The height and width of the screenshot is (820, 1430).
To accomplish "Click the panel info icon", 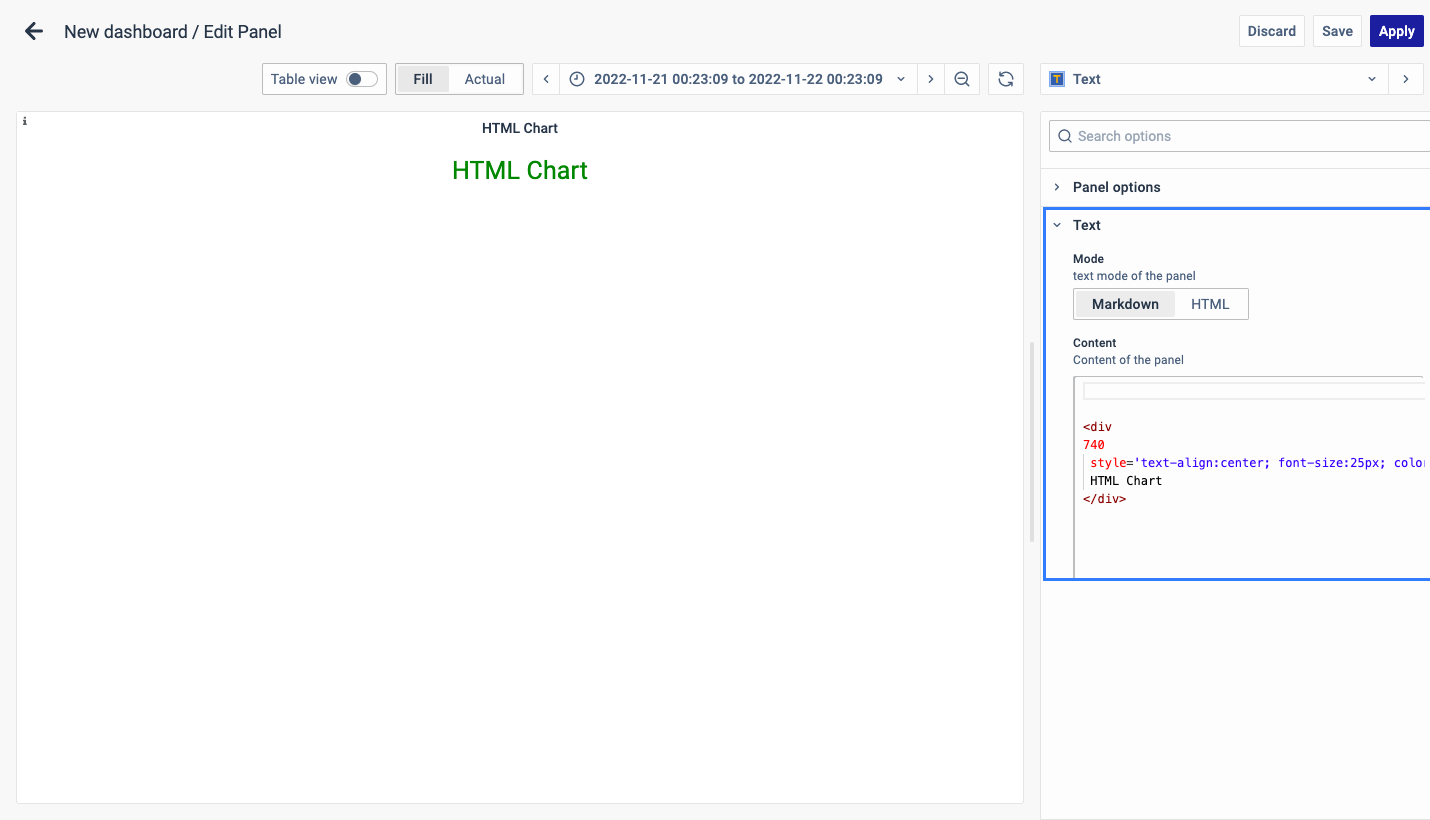I will 25,121.
